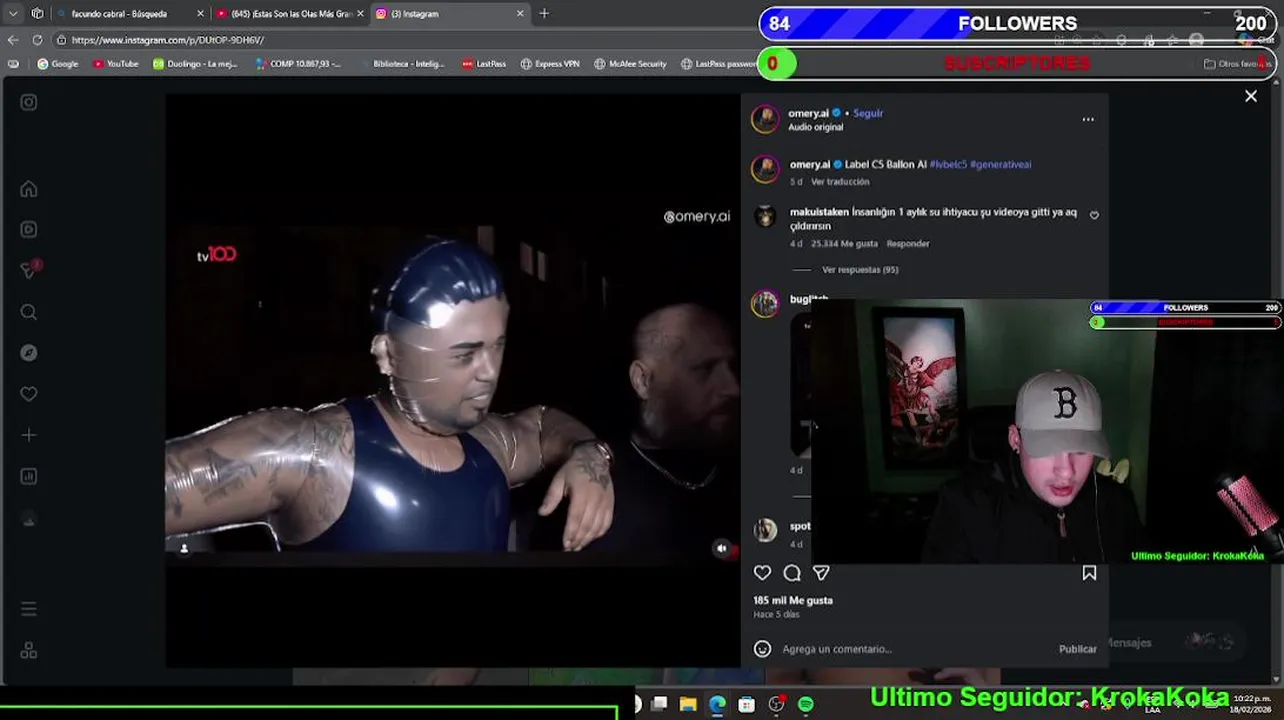Image resolution: width=1284 pixels, height=720 pixels.
Task: Show tagged people icon on video
Action: 184,548
